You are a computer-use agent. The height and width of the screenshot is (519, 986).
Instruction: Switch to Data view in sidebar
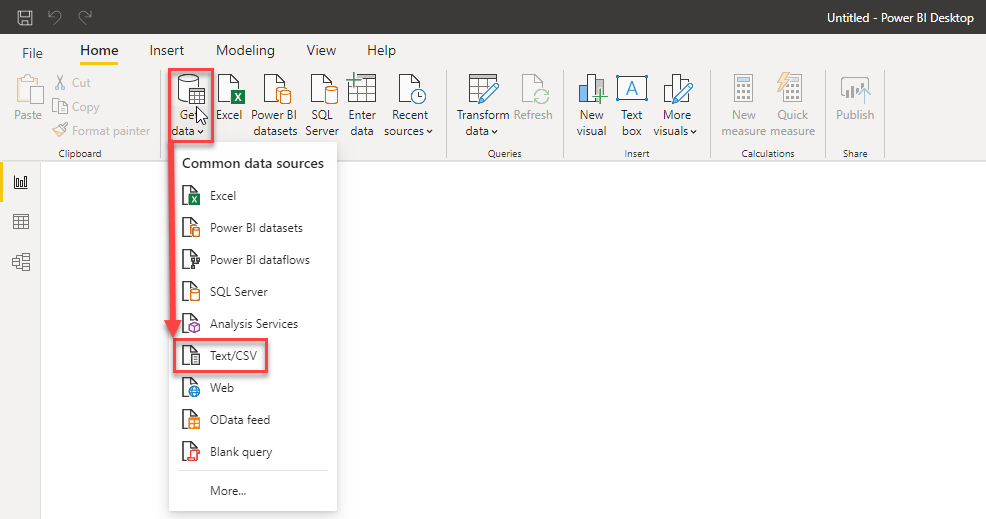(x=21, y=221)
